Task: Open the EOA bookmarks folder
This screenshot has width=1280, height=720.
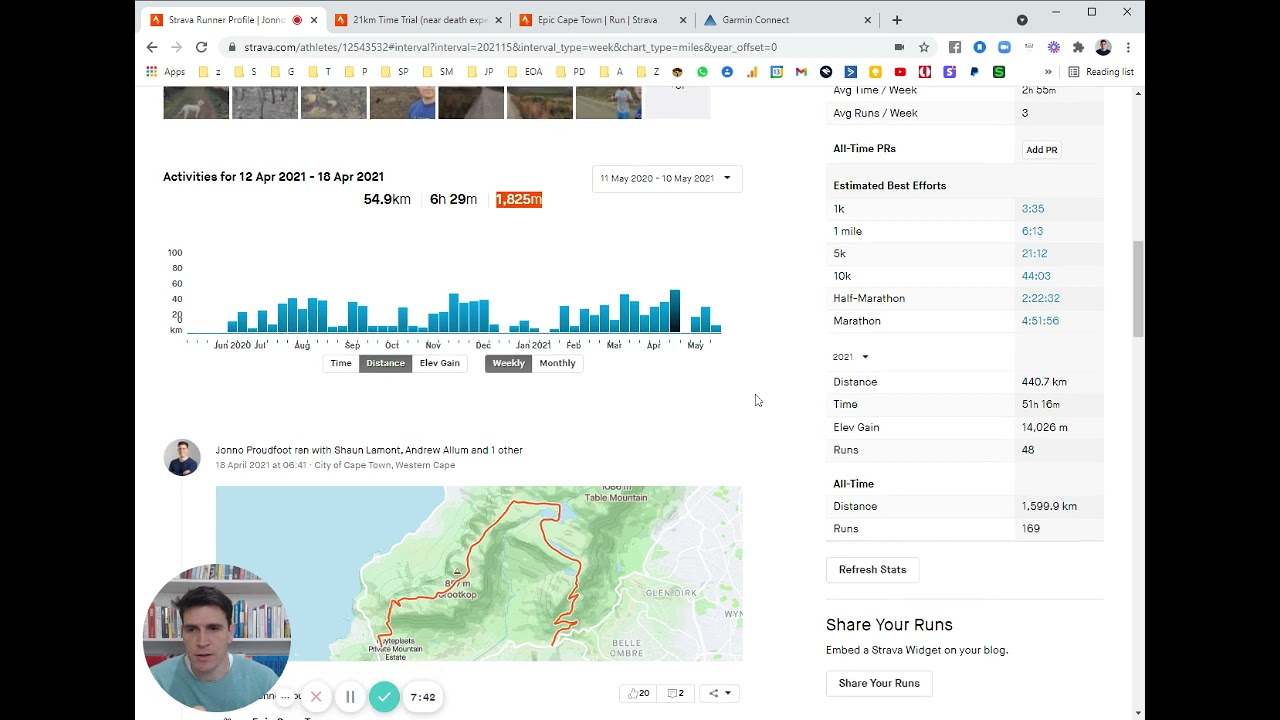Action: [525, 72]
